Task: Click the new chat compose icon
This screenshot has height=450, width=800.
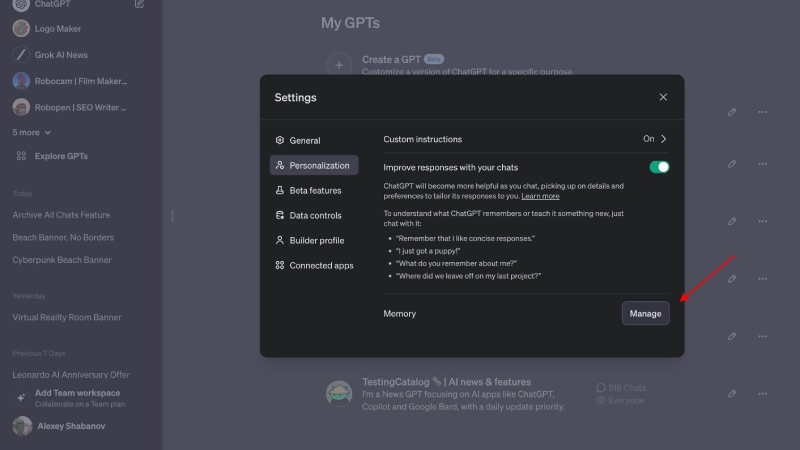Action: tap(139, 4)
